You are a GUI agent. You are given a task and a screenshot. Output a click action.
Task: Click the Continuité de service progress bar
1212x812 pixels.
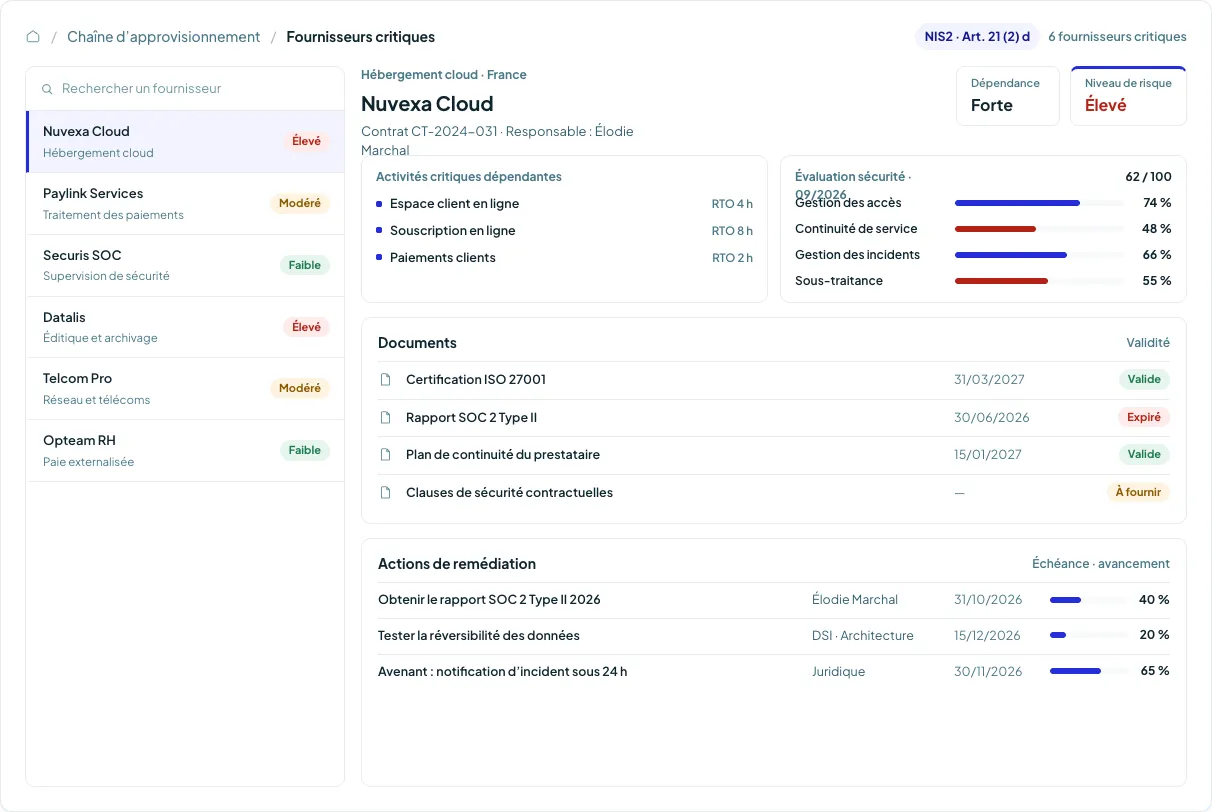pos(1039,229)
